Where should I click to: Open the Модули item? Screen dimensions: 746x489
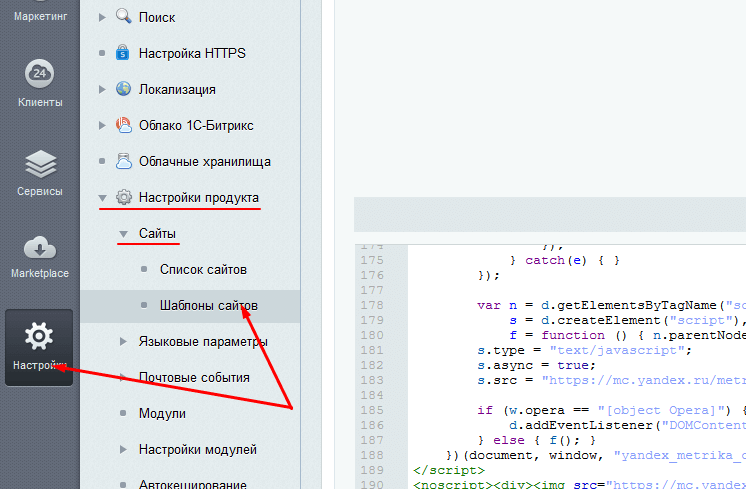(162, 413)
